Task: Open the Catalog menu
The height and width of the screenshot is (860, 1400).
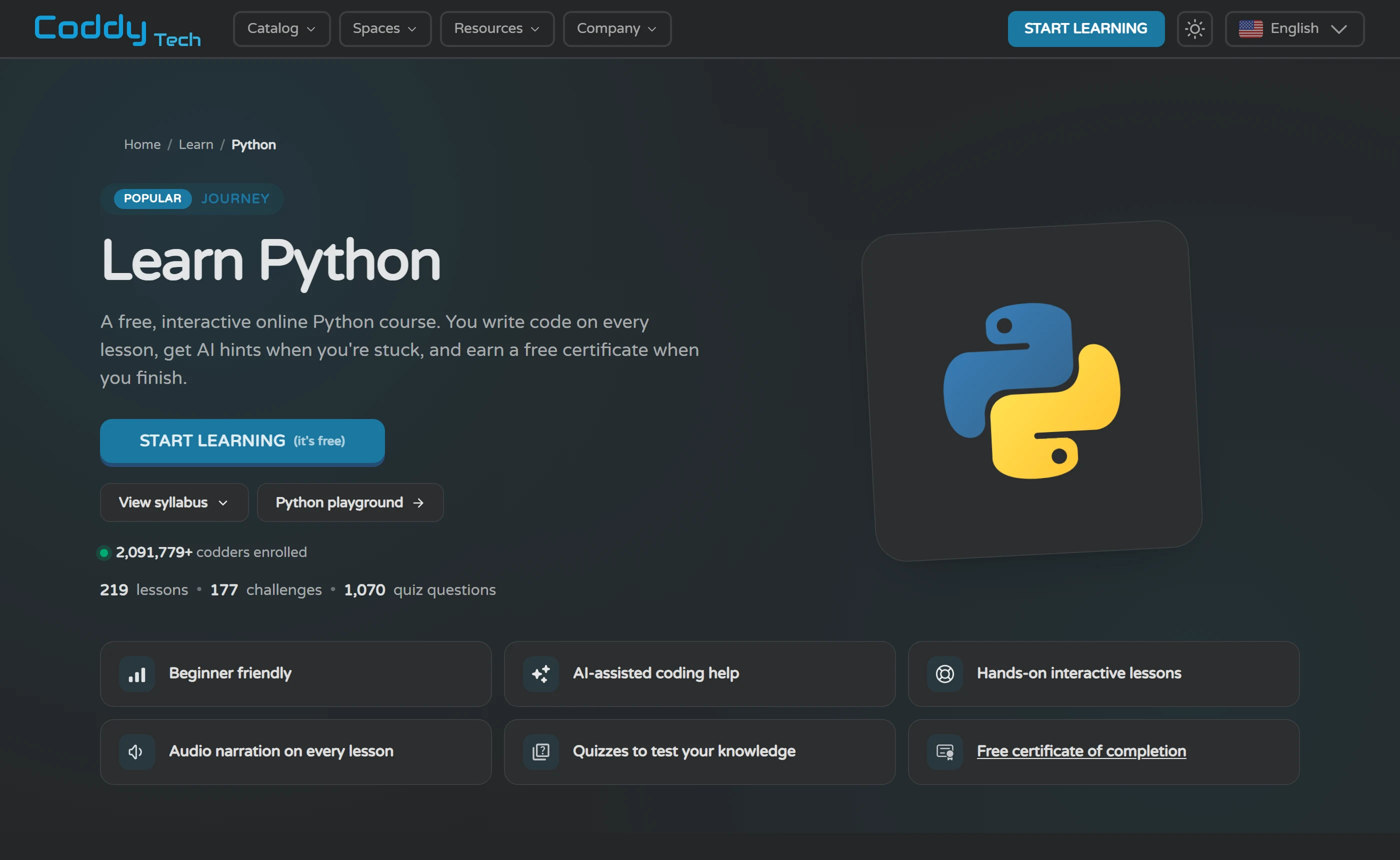Action: pos(281,29)
